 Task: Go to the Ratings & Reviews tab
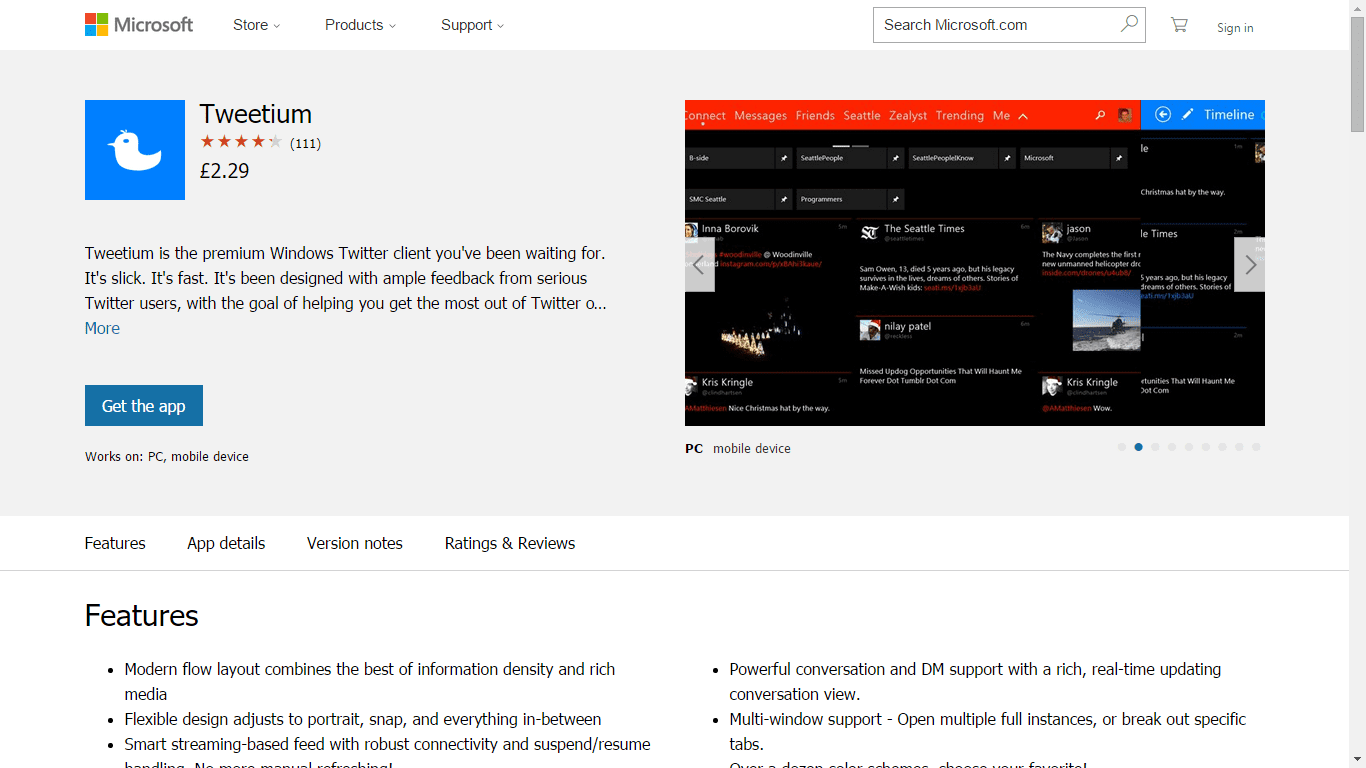510,543
